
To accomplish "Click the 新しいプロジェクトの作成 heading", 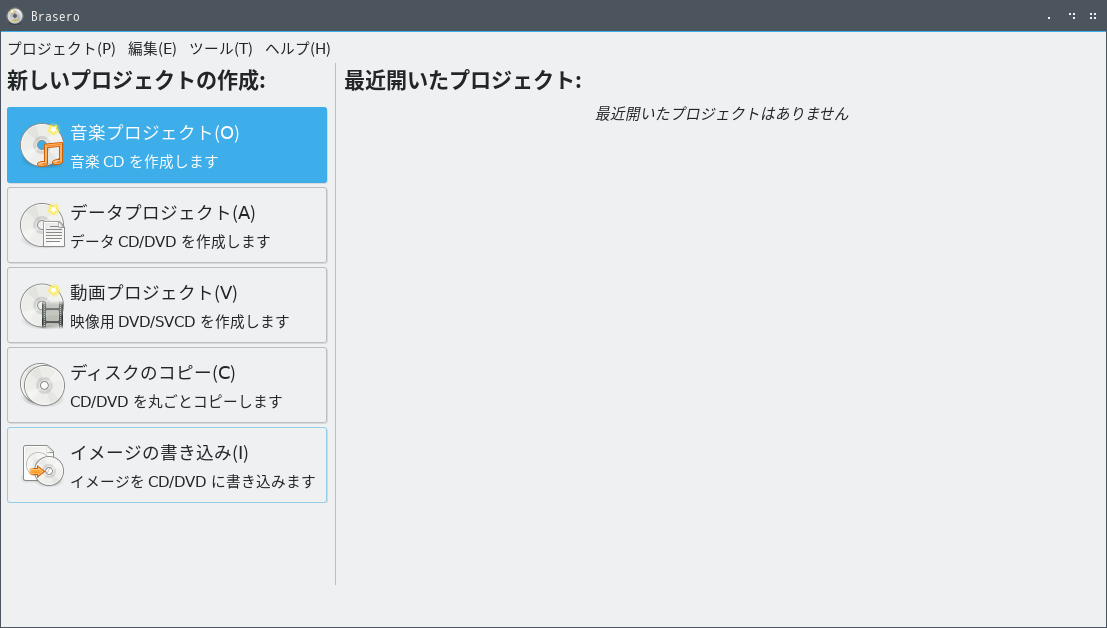I will 136,80.
